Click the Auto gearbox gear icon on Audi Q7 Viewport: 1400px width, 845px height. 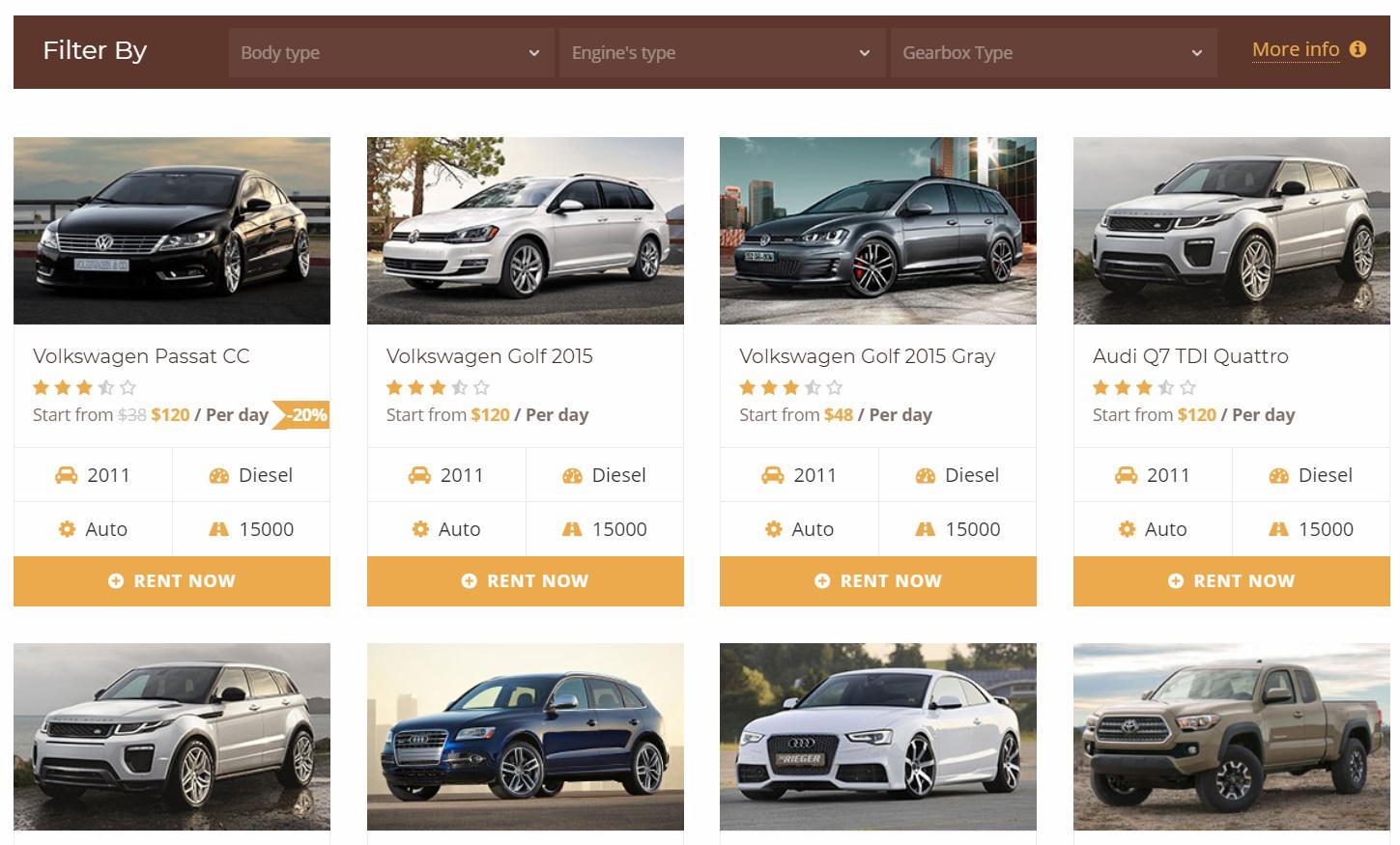[1127, 529]
